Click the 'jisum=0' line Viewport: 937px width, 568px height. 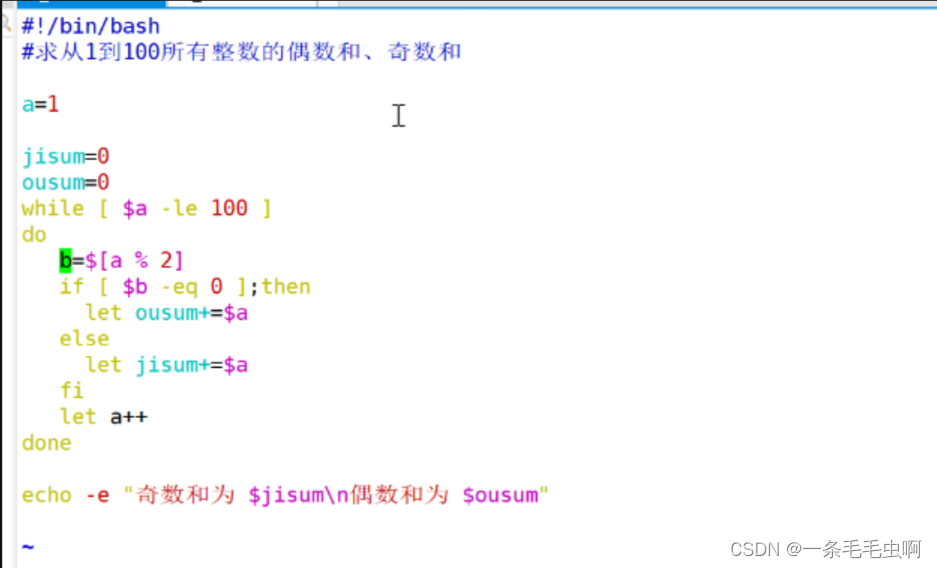65,156
